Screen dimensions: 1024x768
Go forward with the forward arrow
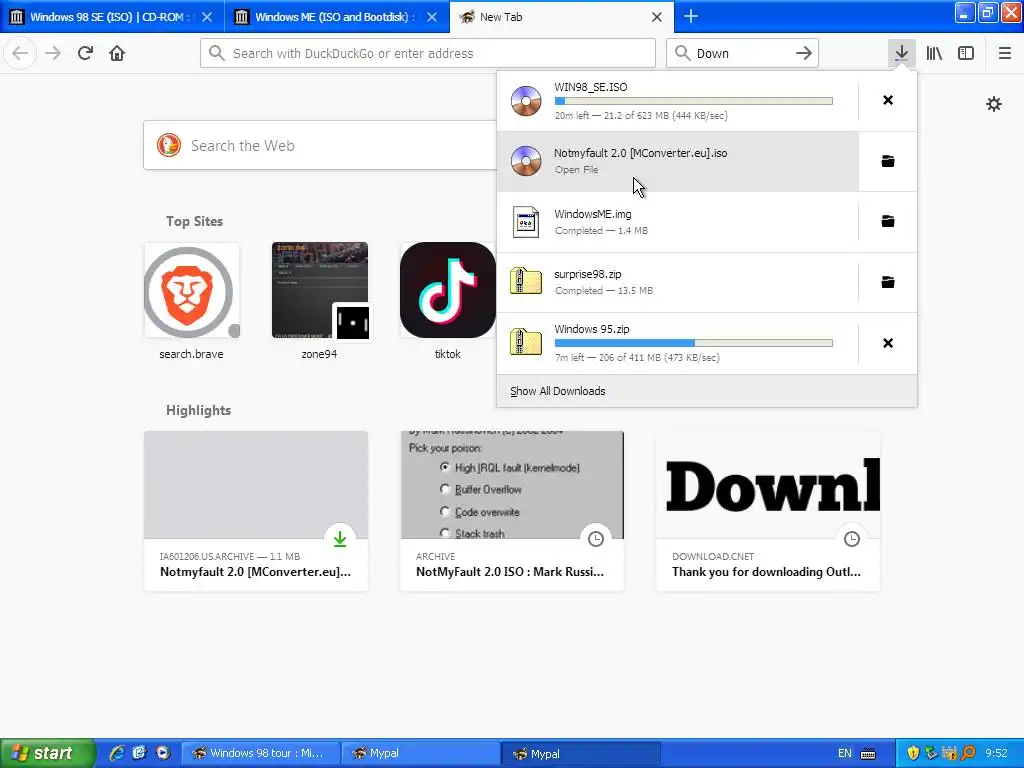pyautogui.click(x=53, y=53)
